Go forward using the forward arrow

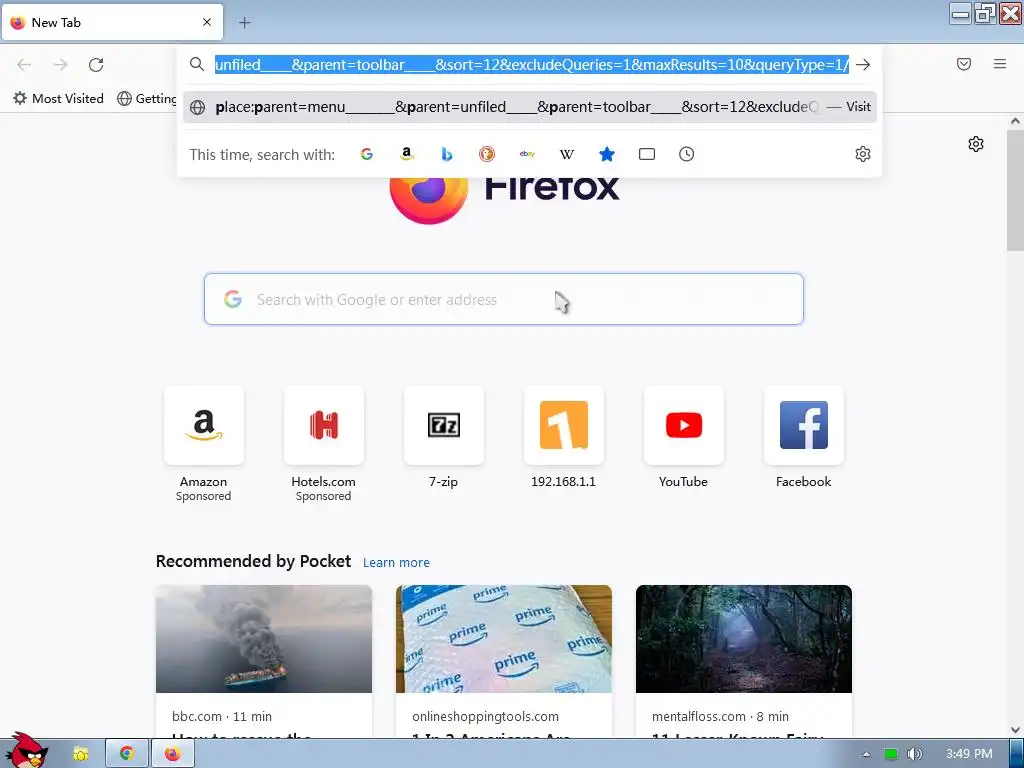60,65
